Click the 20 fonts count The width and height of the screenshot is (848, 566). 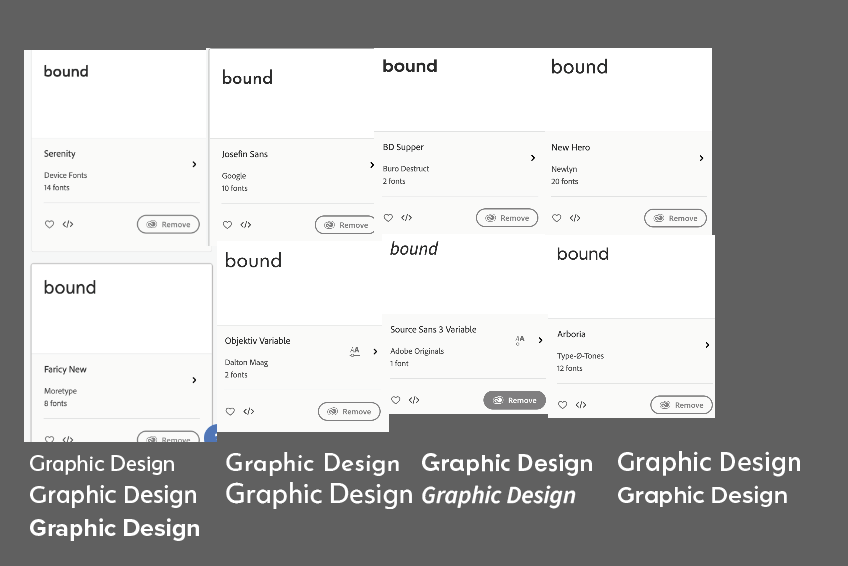click(x=565, y=181)
